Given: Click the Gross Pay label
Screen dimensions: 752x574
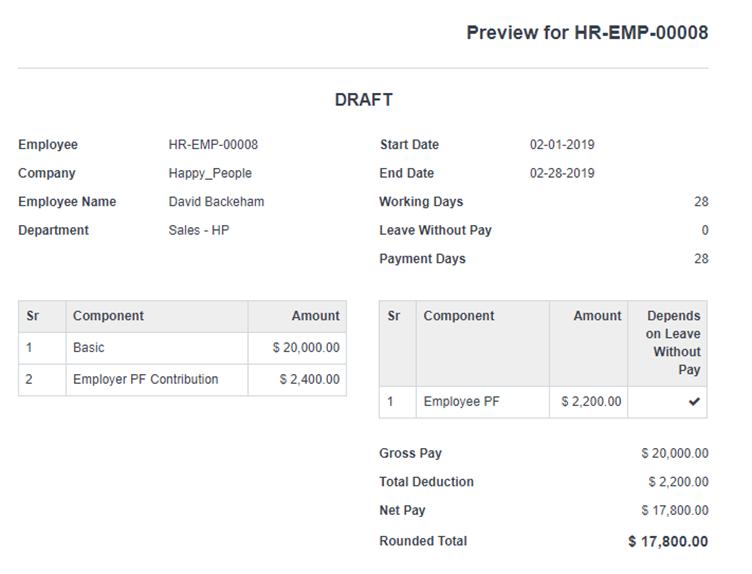Looking at the screenshot, I should [410, 454].
